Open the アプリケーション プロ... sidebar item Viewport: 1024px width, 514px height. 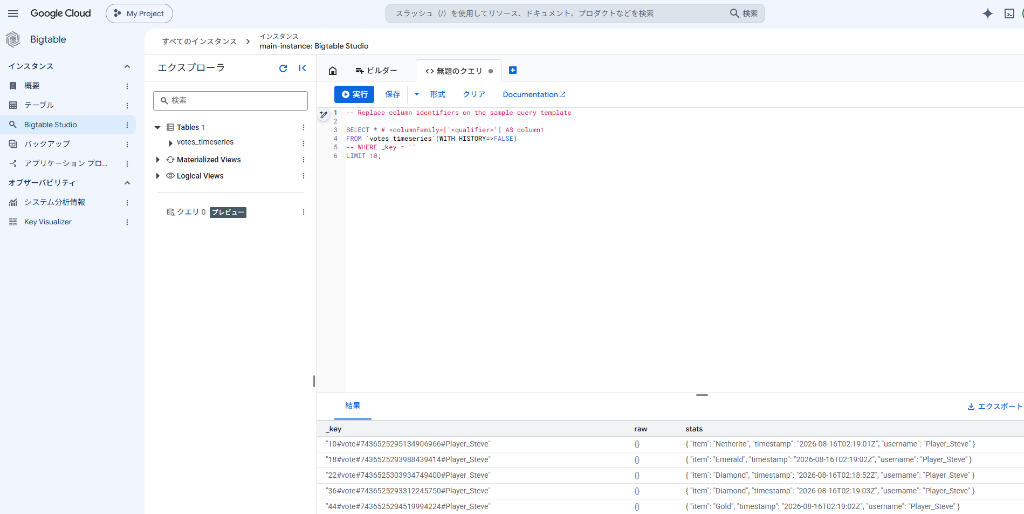pyautogui.click(x=68, y=163)
